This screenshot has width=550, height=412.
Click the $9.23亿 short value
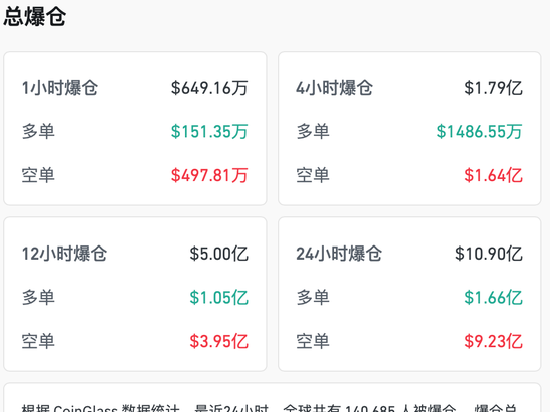[x=494, y=341]
